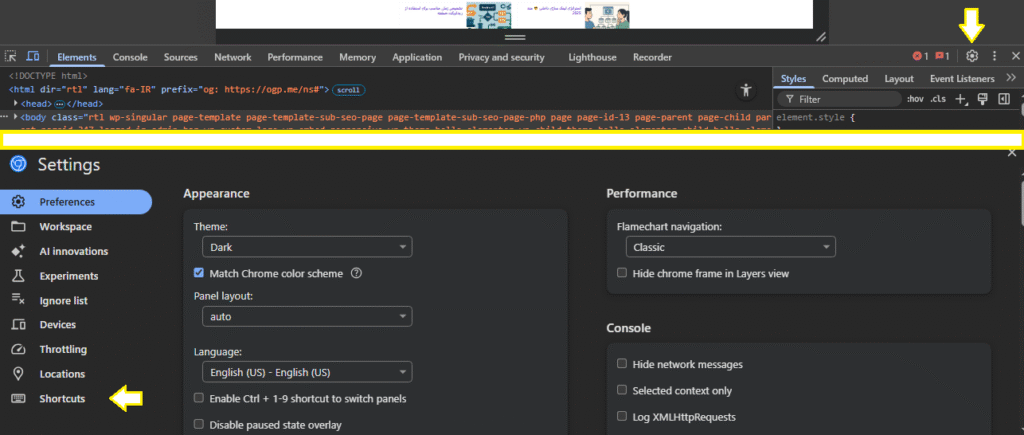The height and width of the screenshot is (435, 1024).
Task: Check Hide network messages
Action: (622, 364)
